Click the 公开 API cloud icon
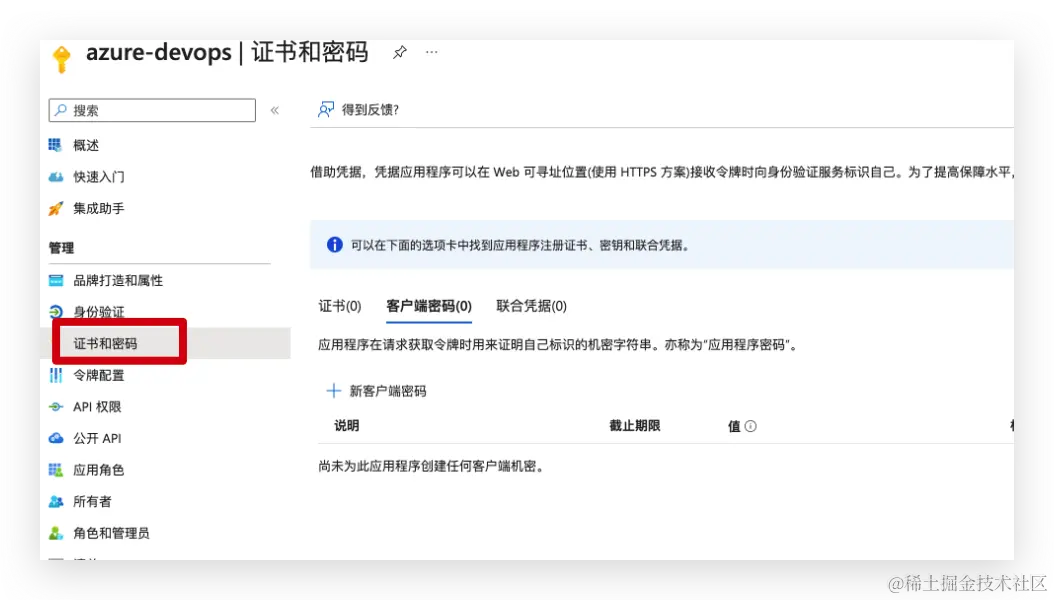Screen dimensions: 1054x600 pyautogui.click(x=56, y=438)
